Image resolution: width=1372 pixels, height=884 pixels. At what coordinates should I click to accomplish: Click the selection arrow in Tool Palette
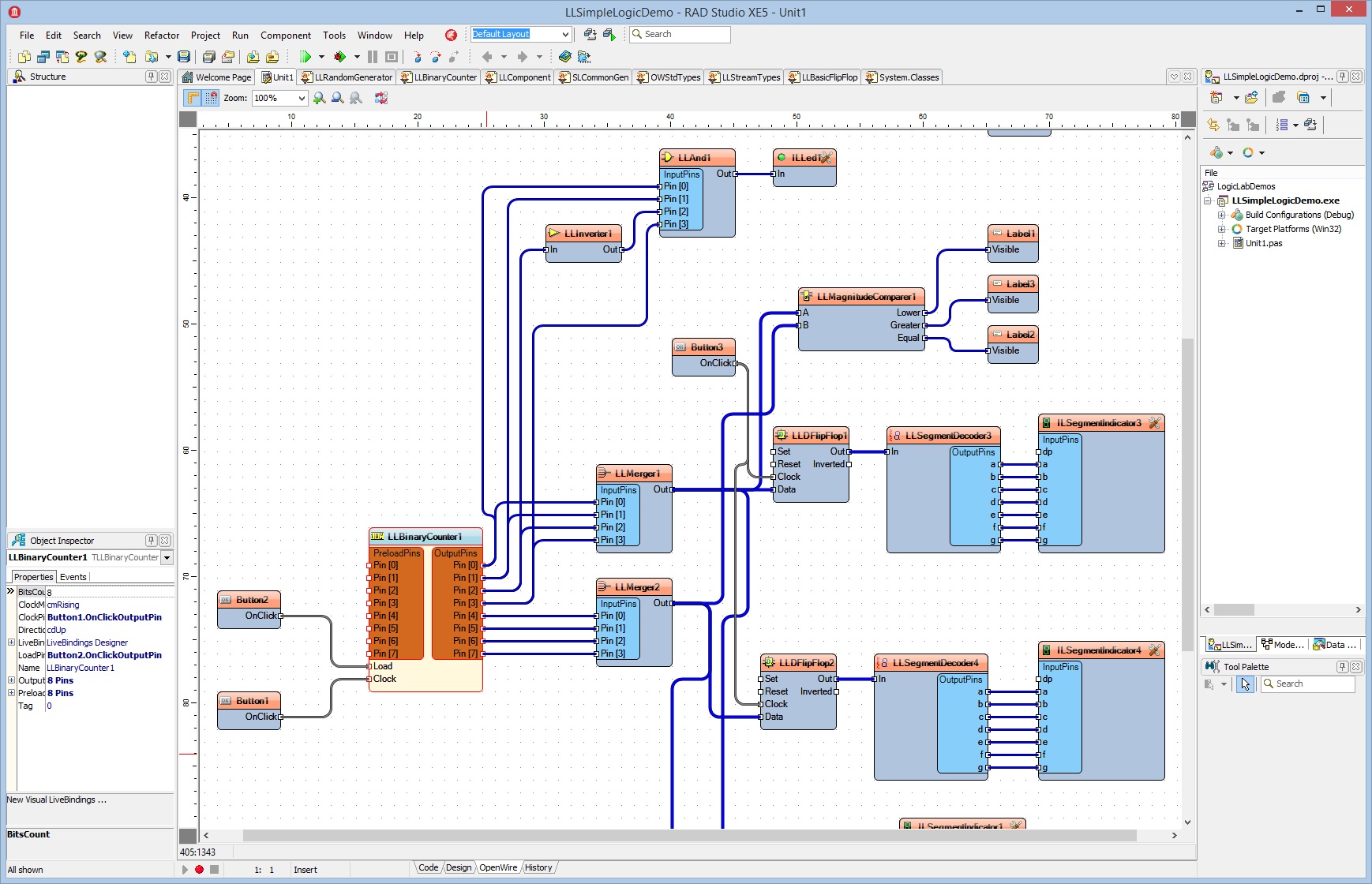[1245, 684]
